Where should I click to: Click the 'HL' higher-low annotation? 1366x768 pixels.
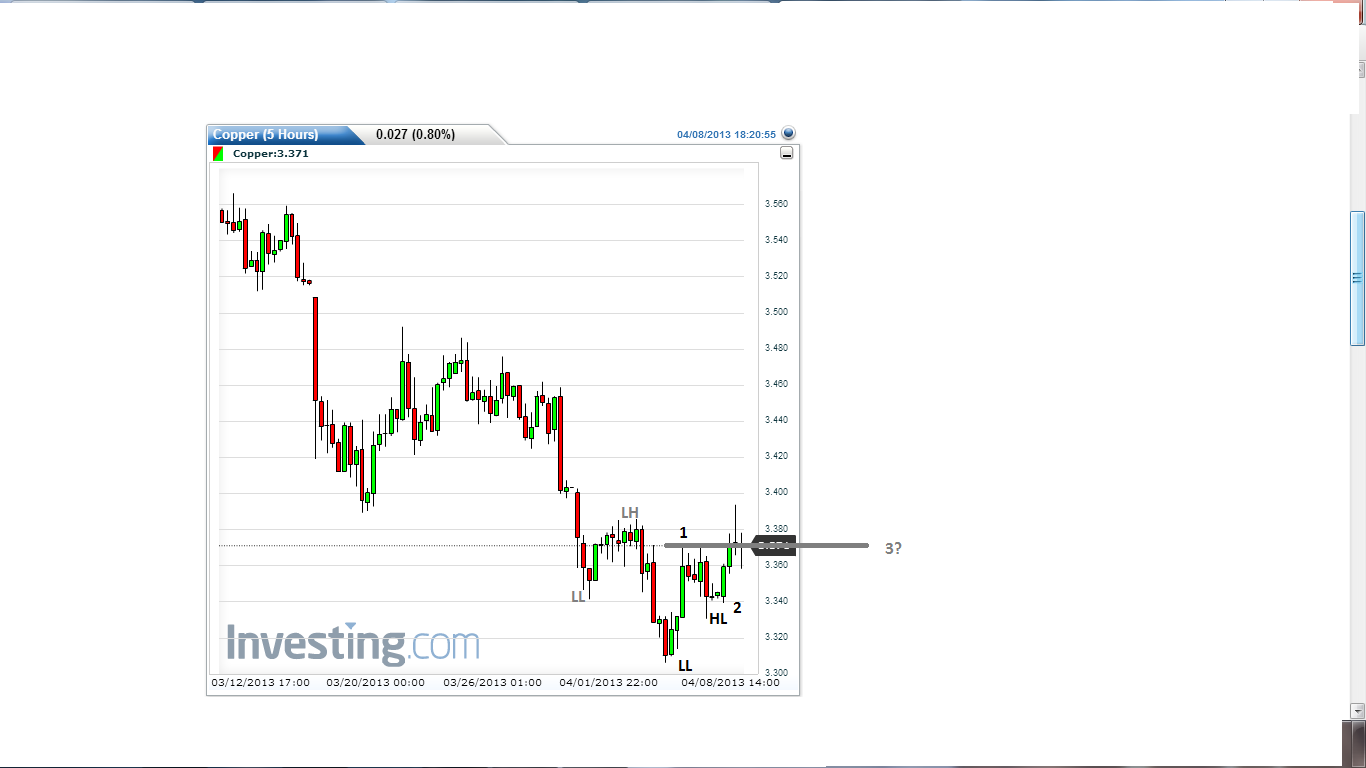coord(718,619)
